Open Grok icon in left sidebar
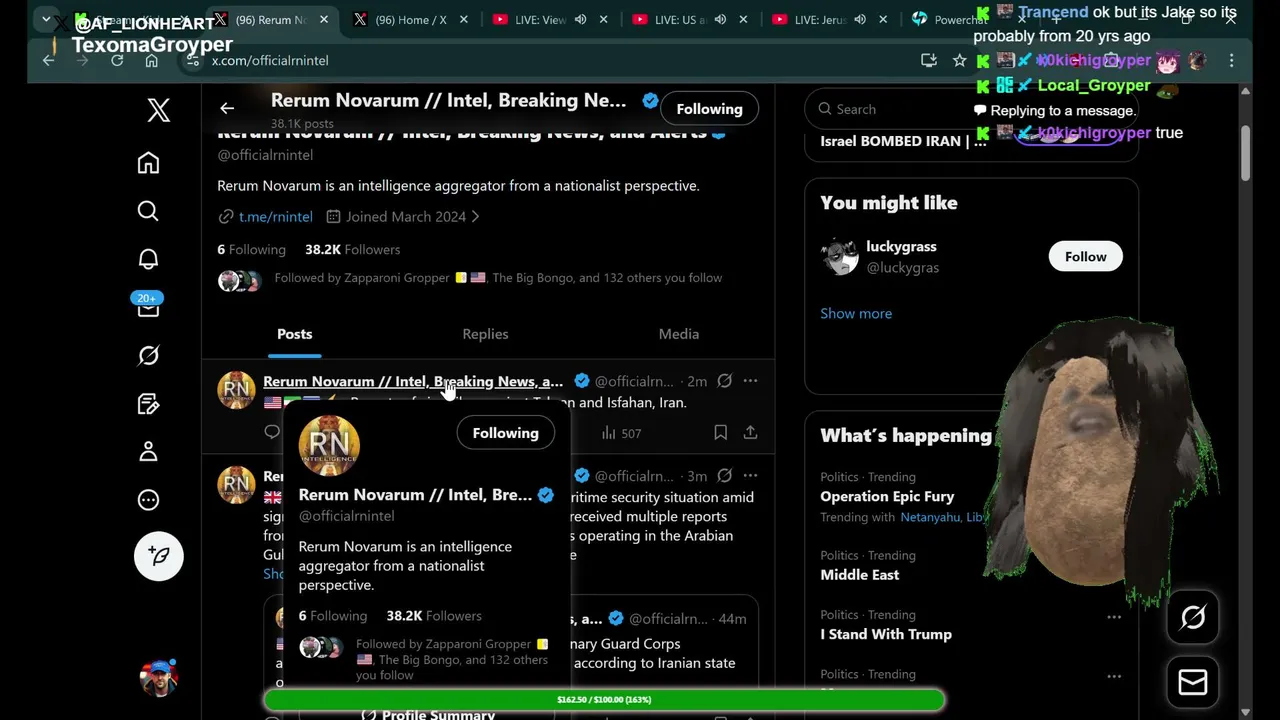Screen dimensions: 1280x720 tap(148, 355)
